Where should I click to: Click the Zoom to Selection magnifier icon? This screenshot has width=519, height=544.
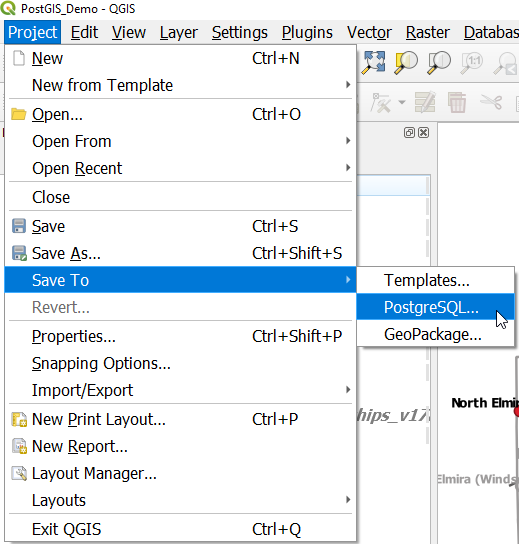coord(406,62)
